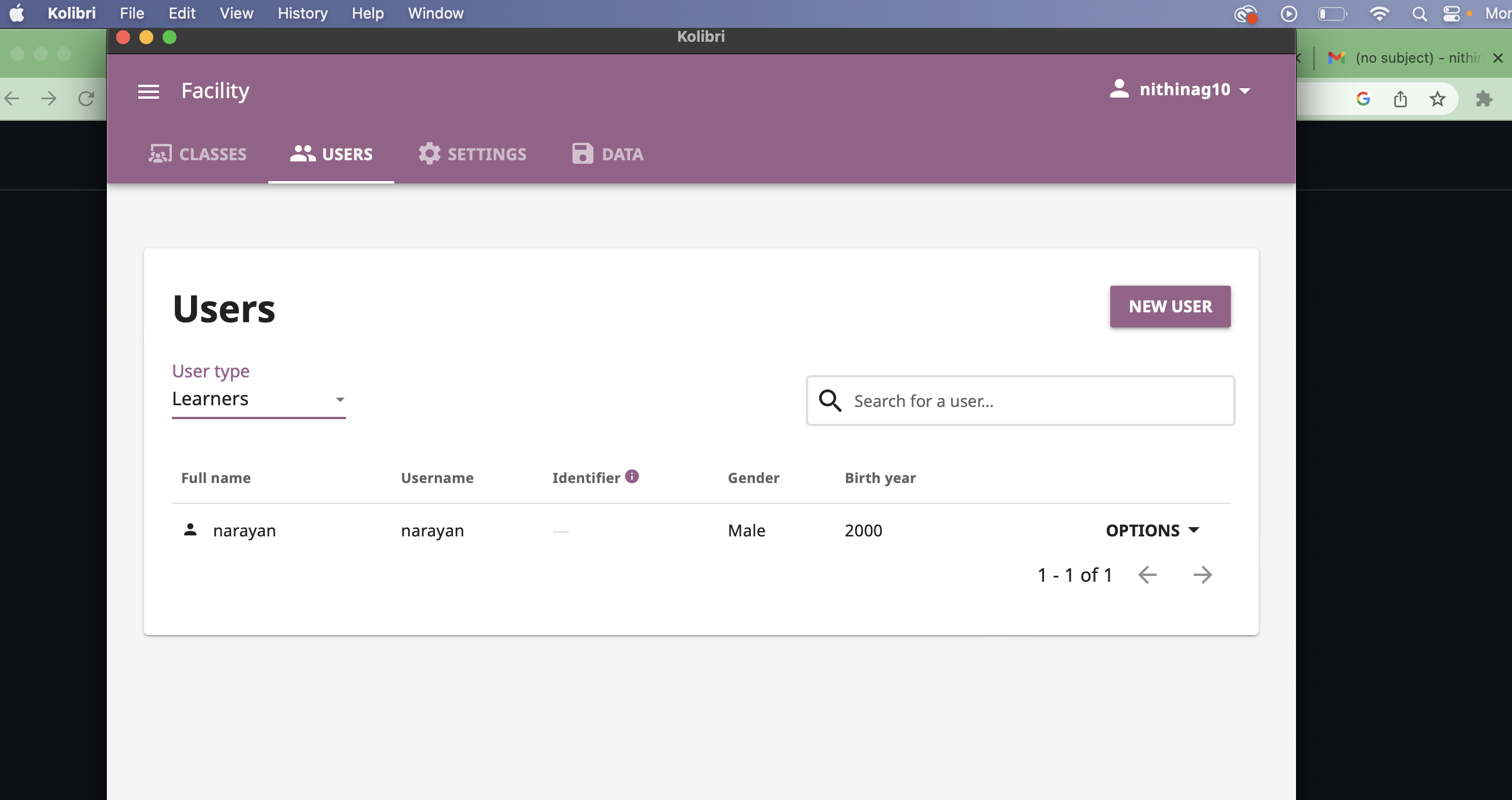Click the person icon next to narayan
1512x800 pixels.
pos(190,529)
